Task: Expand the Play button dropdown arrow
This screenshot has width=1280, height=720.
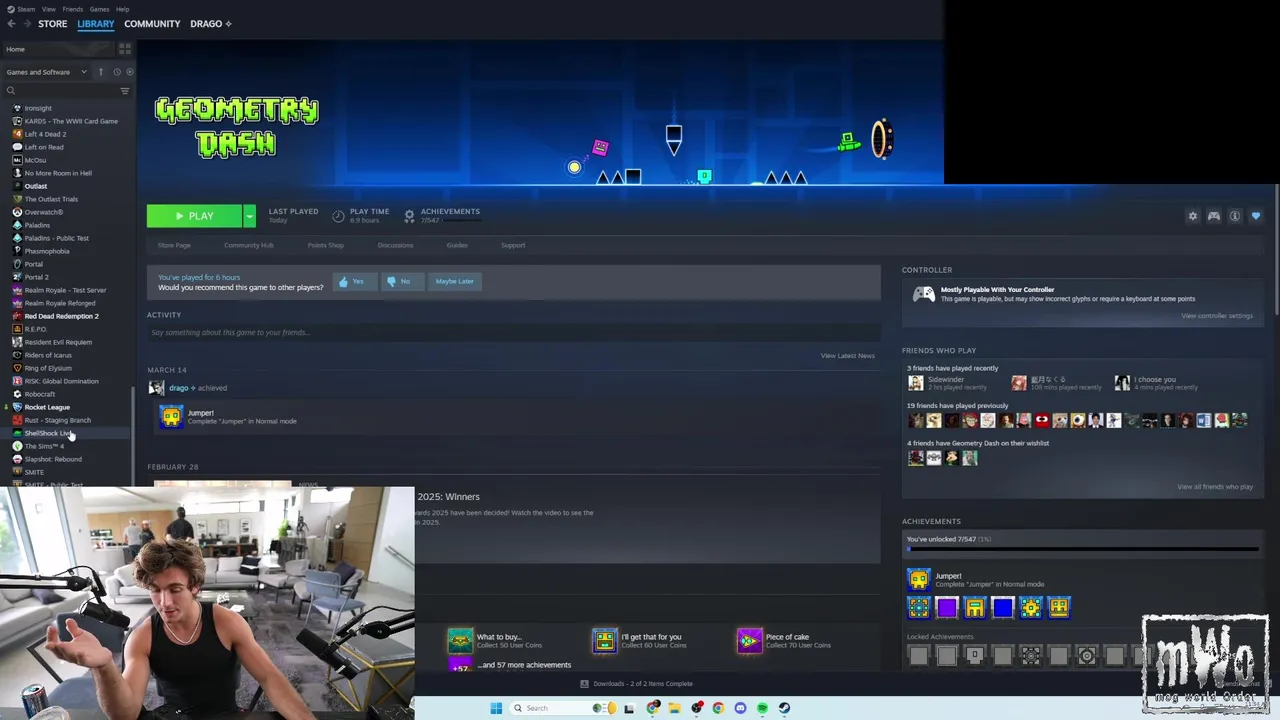Action: tap(249, 216)
